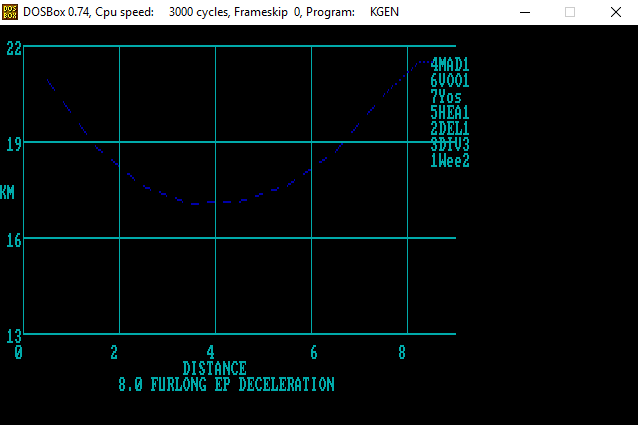Select the 1Wee2 legend entry
Screen dimensions: 638x425
(450, 161)
